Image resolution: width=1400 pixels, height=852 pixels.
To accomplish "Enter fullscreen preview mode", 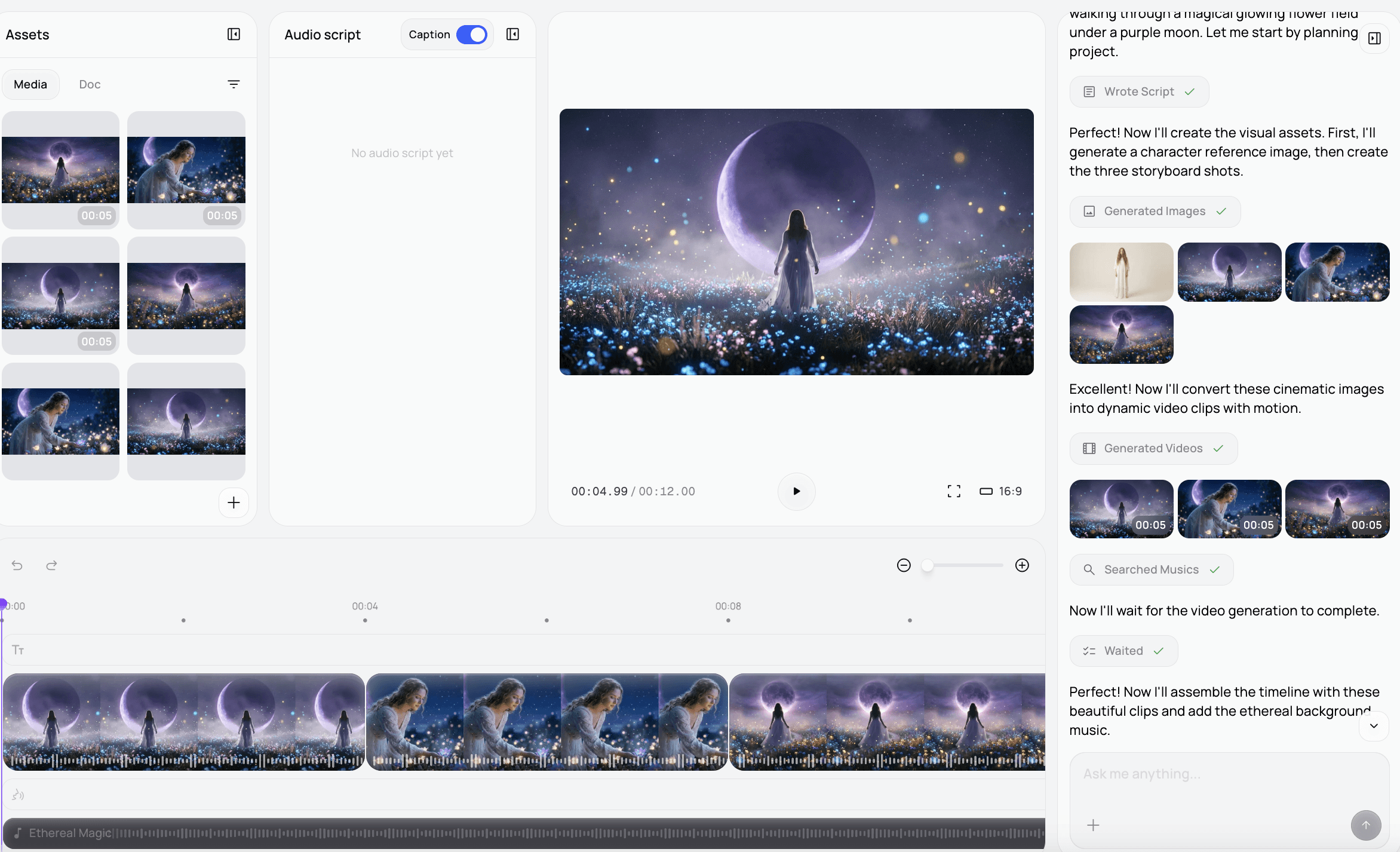I will [x=954, y=491].
